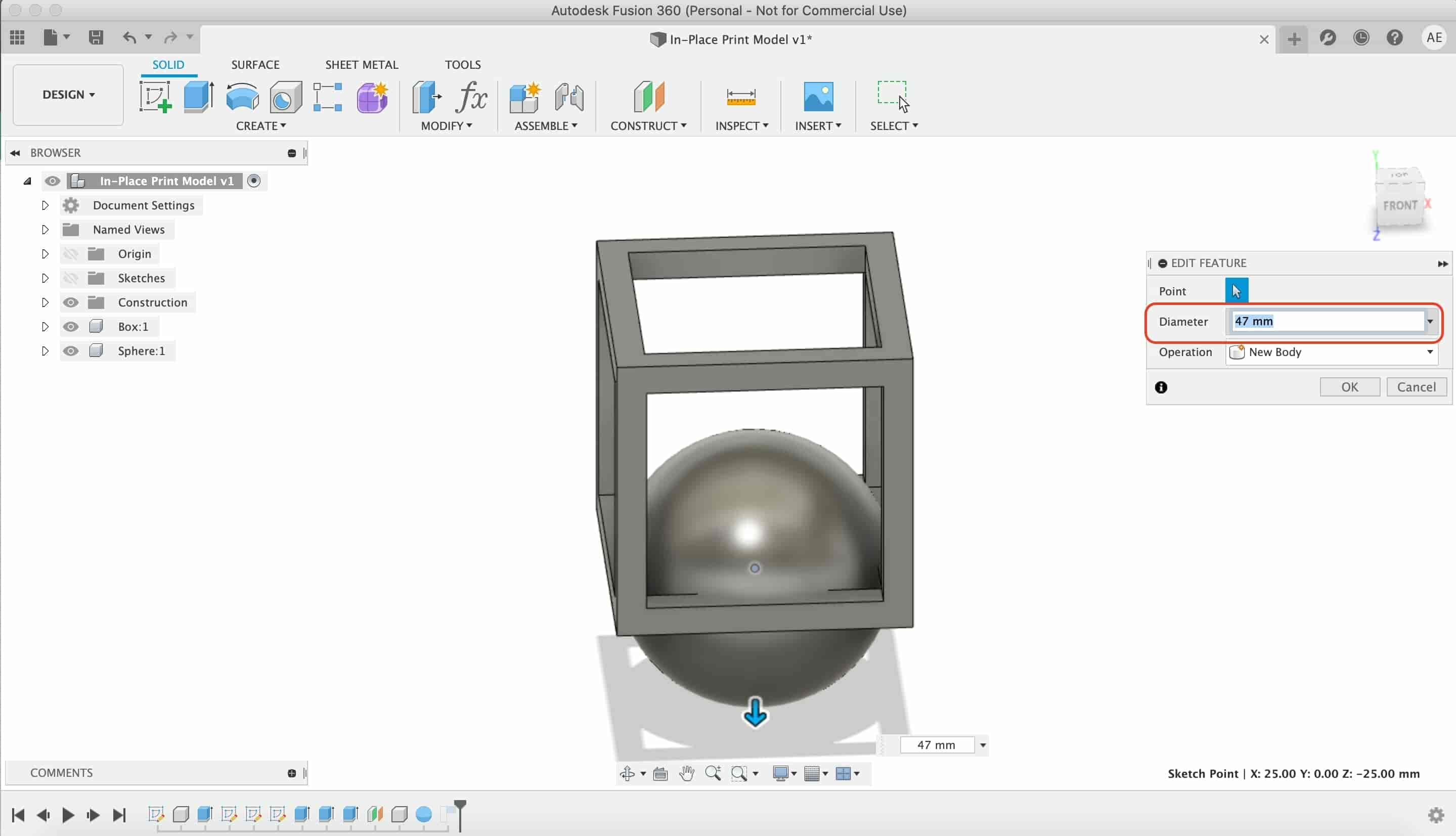Viewport: 1456px width, 836px height.
Task: Click the sphere feature in timeline
Action: pyautogui.click(x=423, y=814)
